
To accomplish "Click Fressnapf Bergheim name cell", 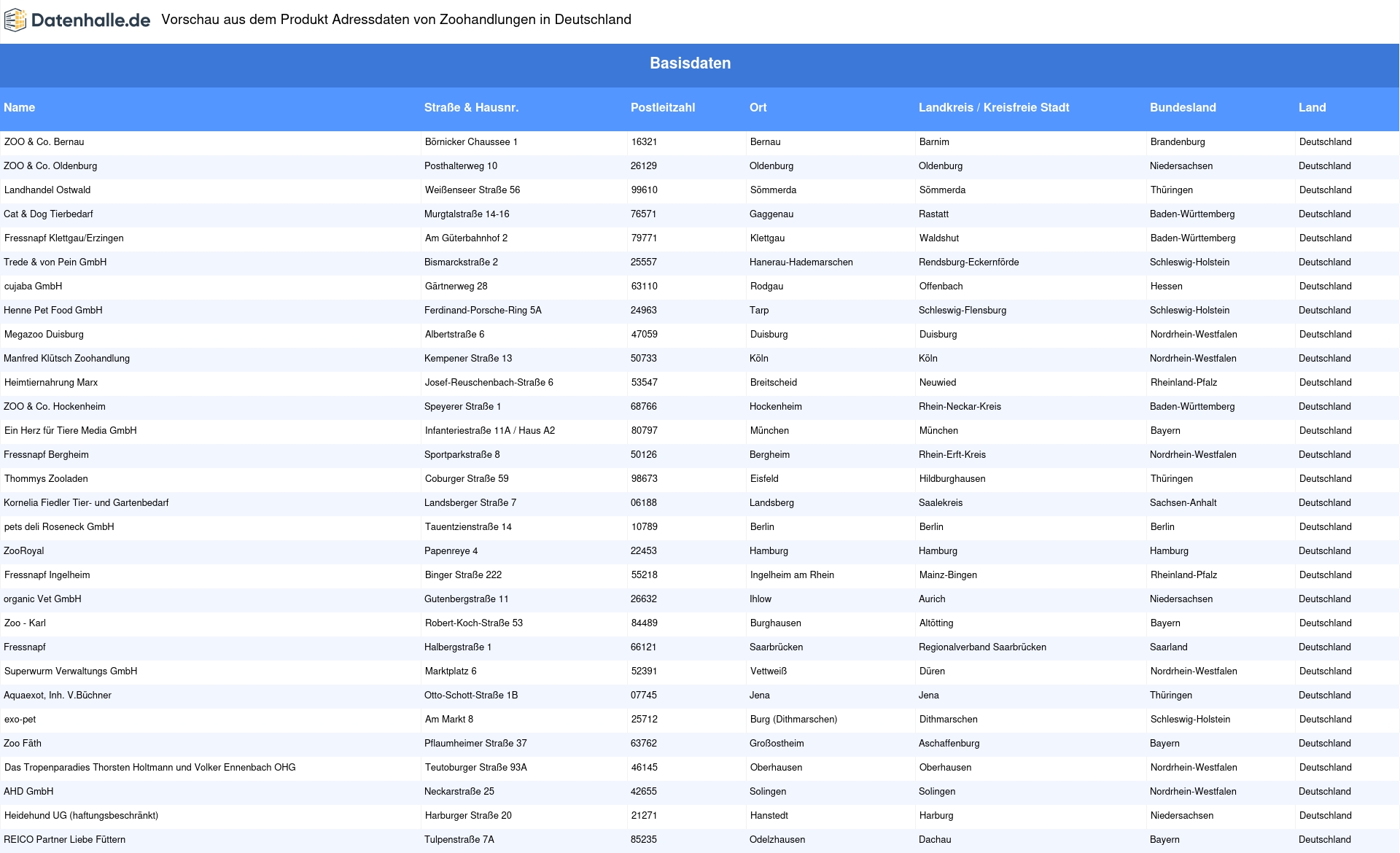I will click(x=46, y=455).
